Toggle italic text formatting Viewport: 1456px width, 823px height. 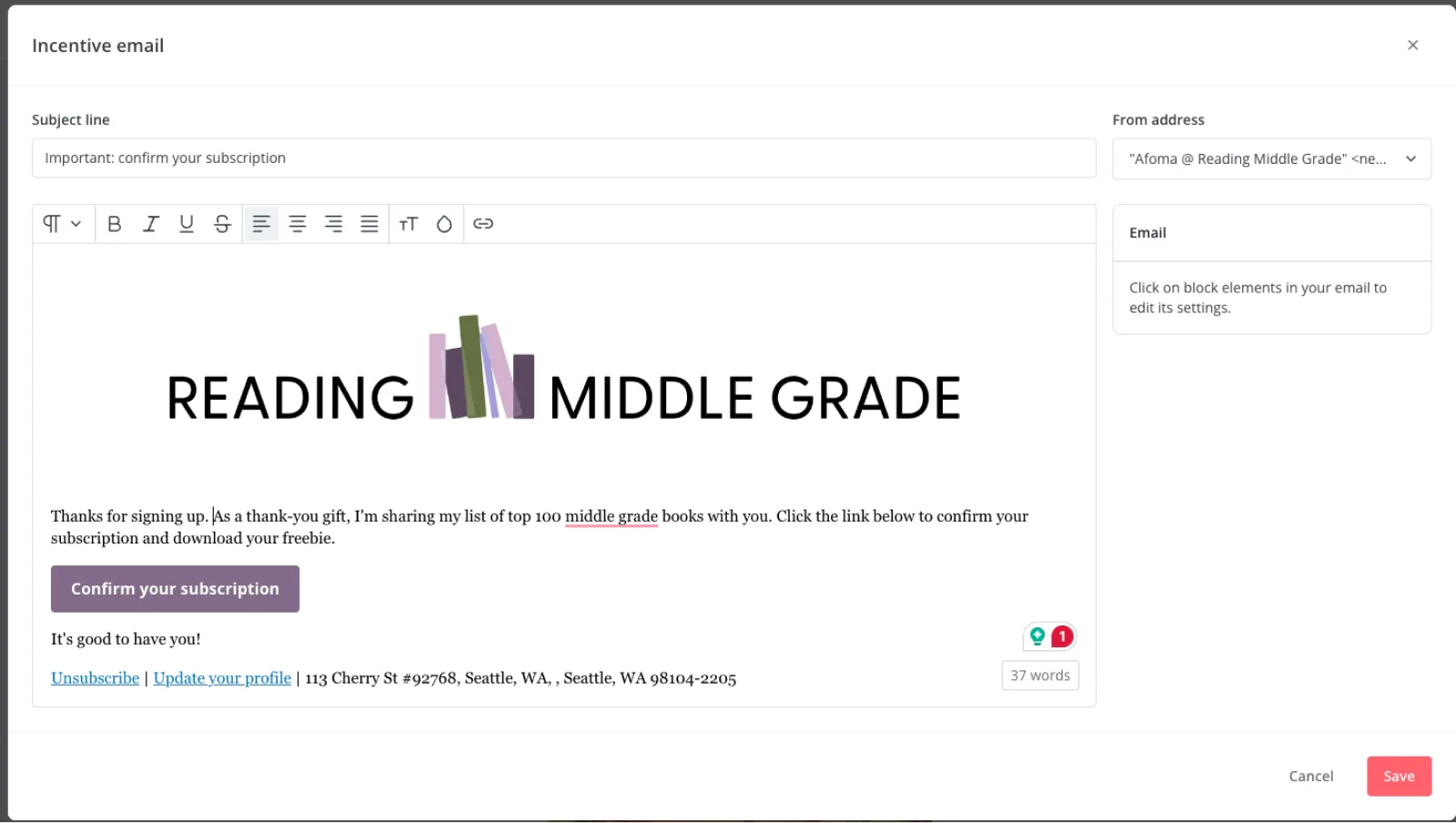coord(150,224)
